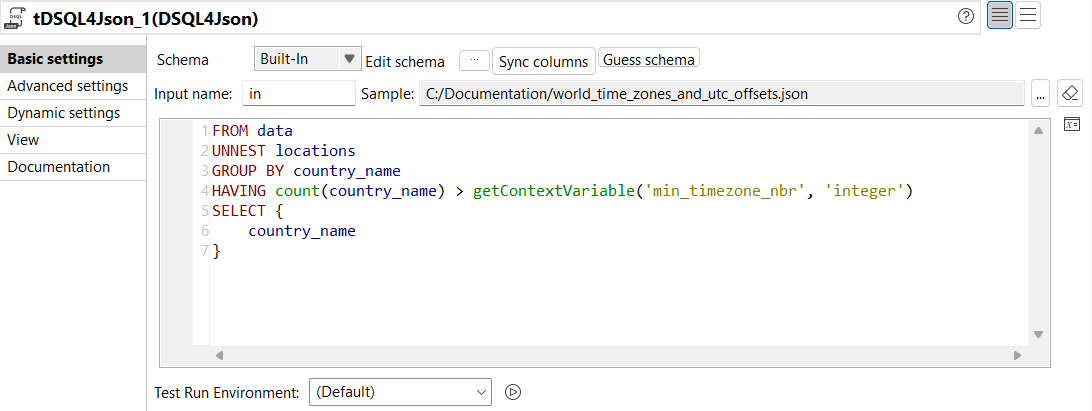Open the Dynamic settings tab
This screenshot has height=411, width=1092.
click(73, 113)
